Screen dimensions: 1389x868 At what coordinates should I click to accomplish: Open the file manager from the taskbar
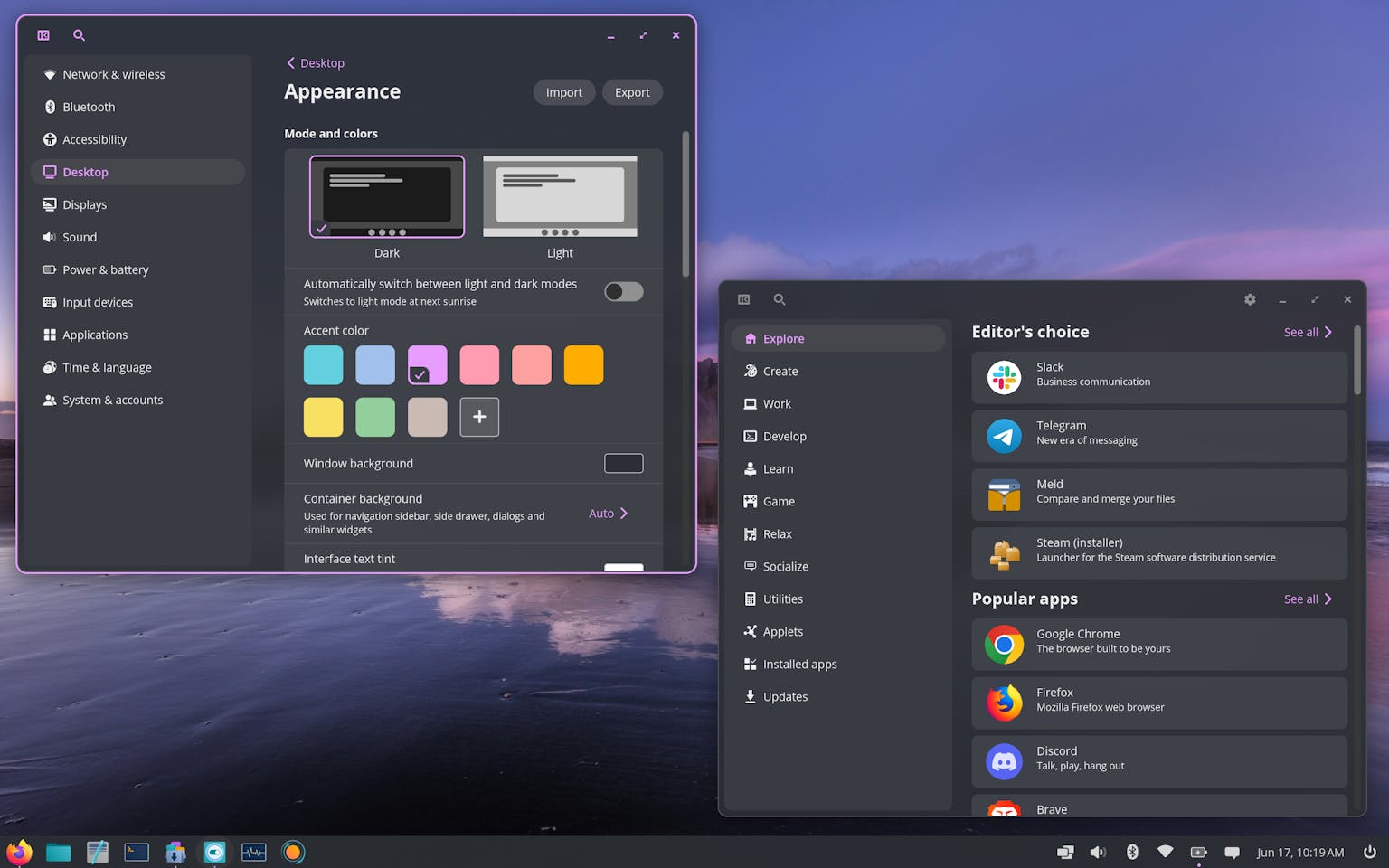(x=59, y=852)
